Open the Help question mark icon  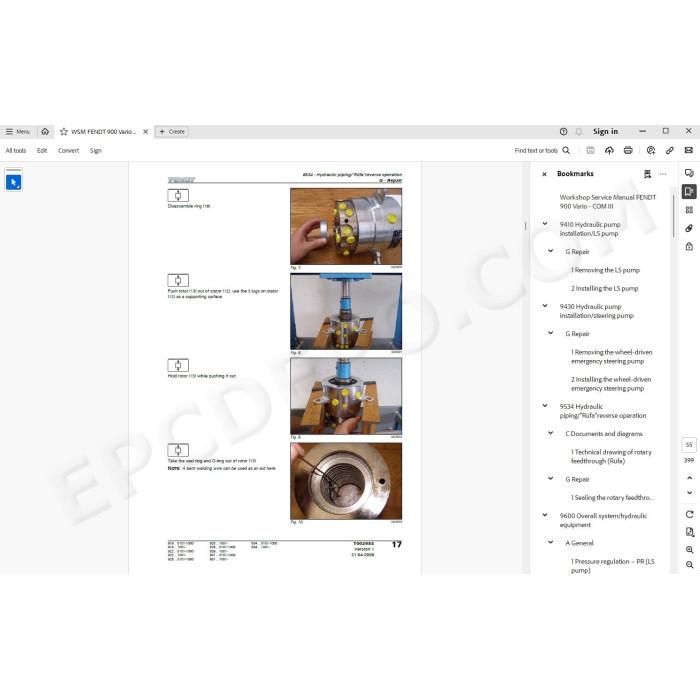click(563, 131)
